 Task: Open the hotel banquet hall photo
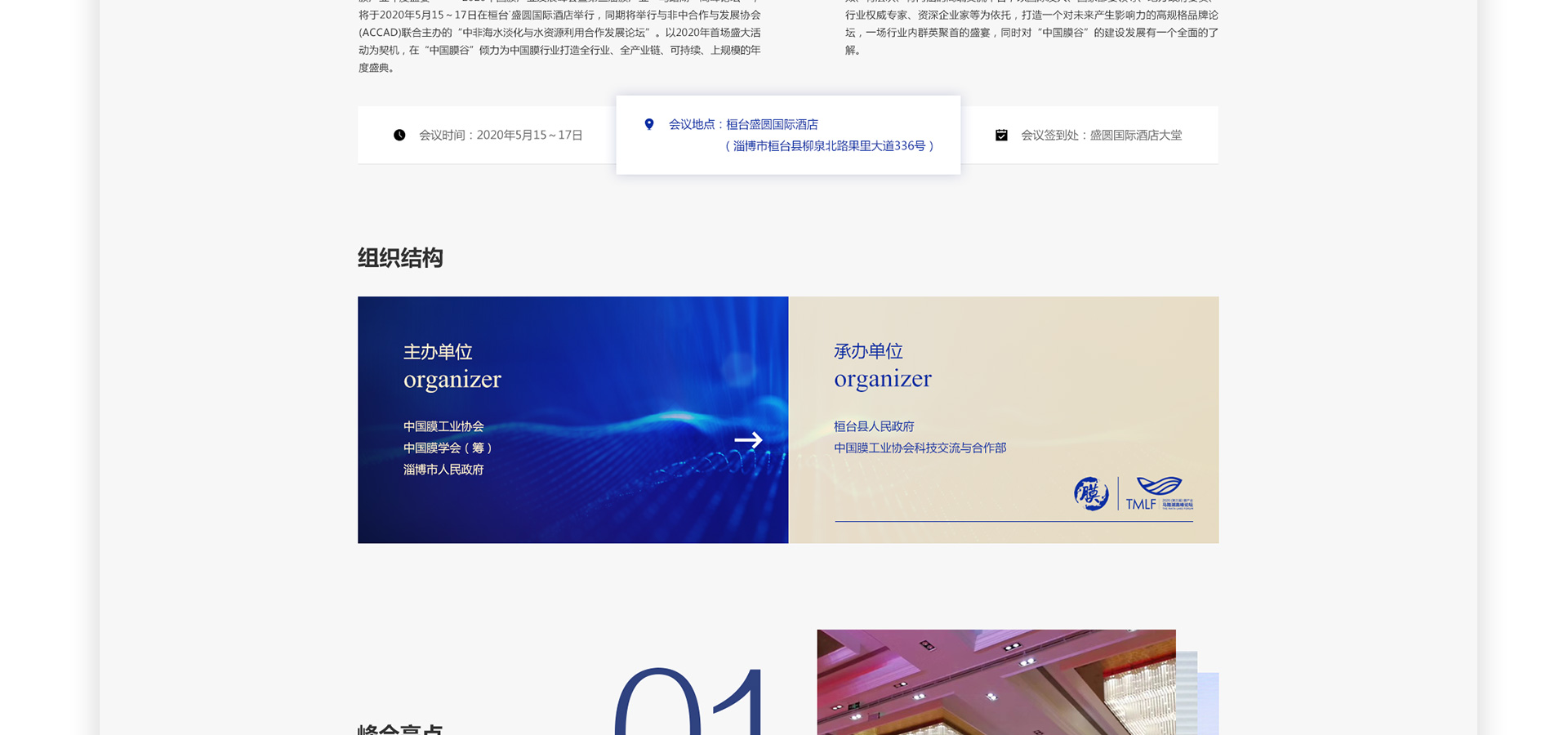coord(996,682)
